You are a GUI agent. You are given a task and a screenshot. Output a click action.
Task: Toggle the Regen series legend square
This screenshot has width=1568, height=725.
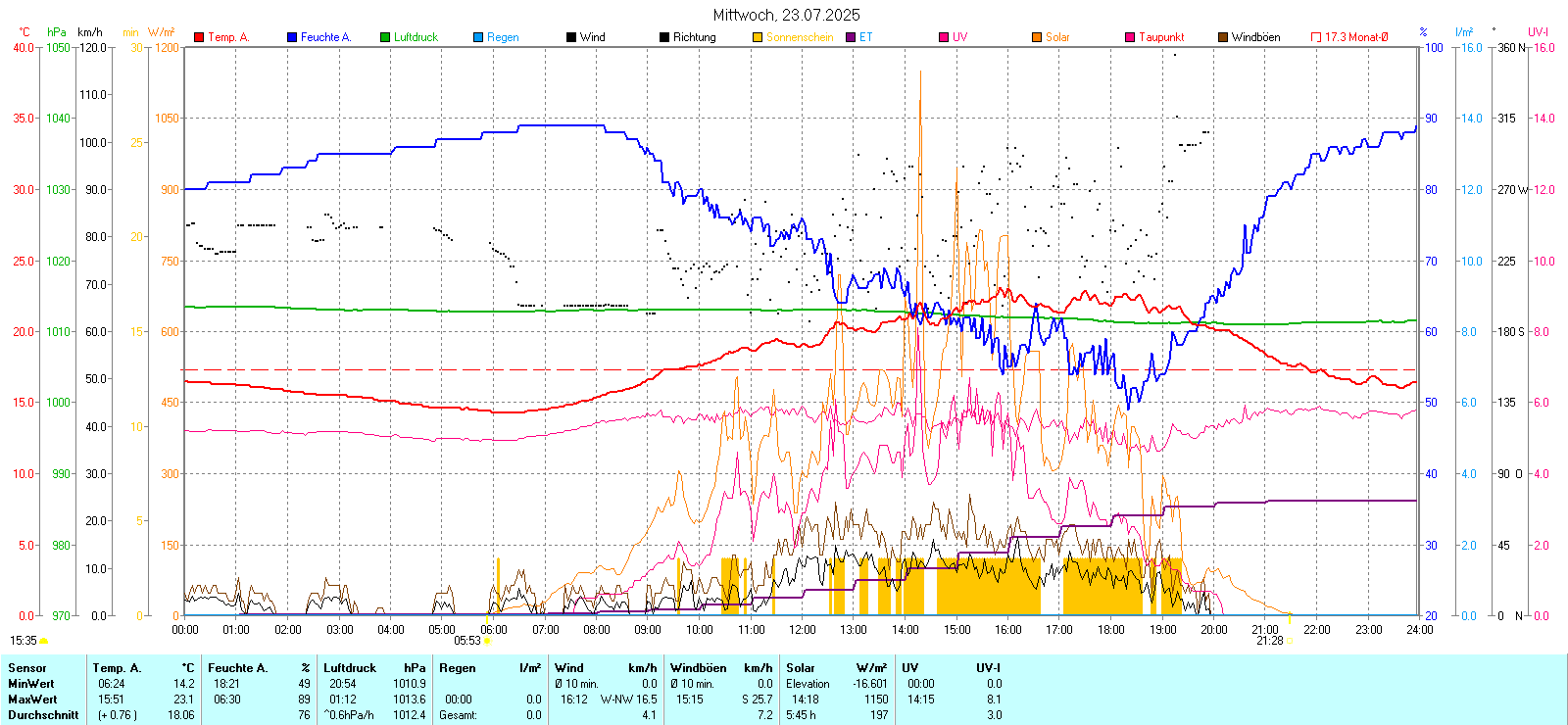point(478,37)
